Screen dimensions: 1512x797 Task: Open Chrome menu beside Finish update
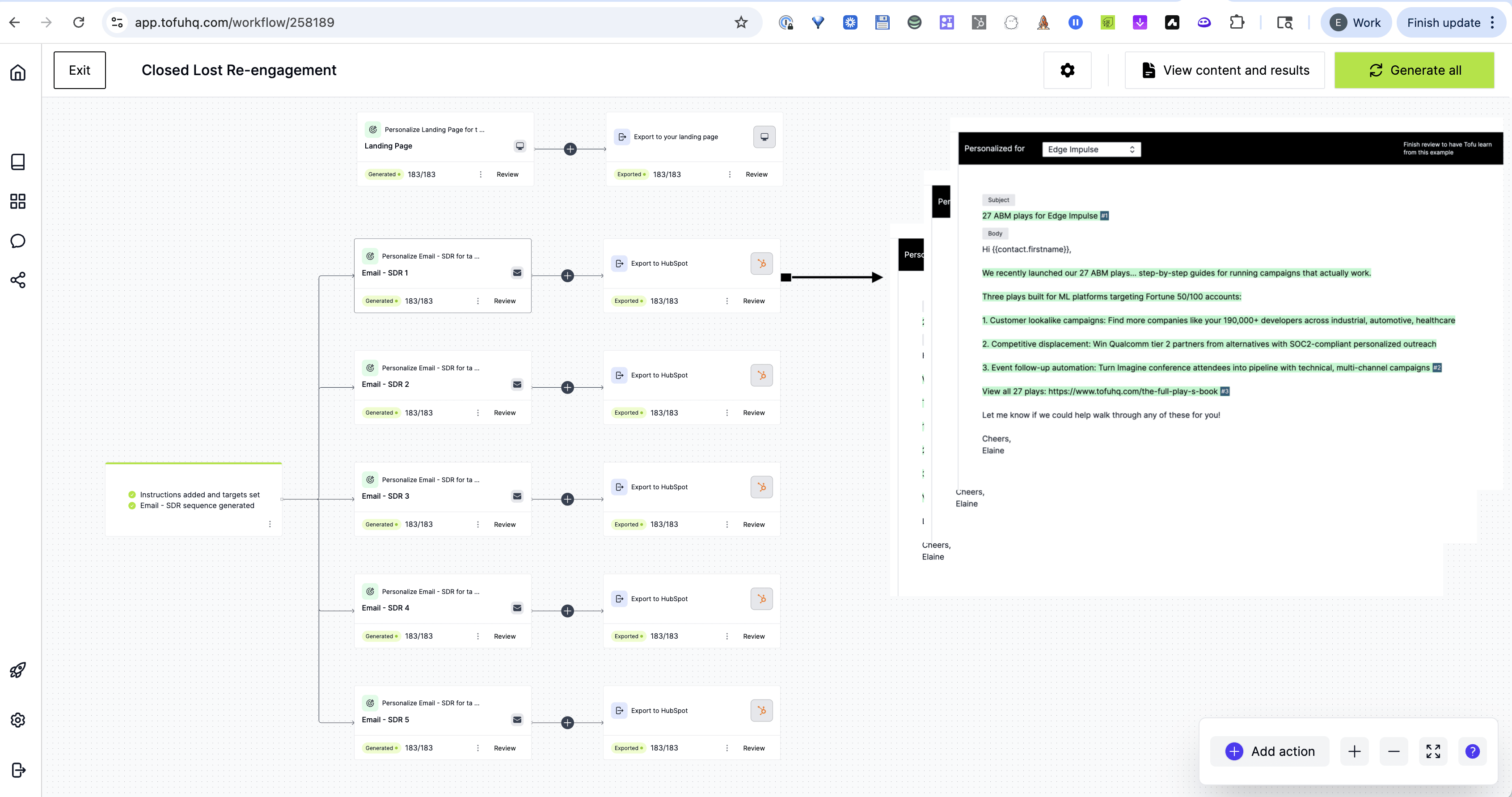(x=1493, y=22)
